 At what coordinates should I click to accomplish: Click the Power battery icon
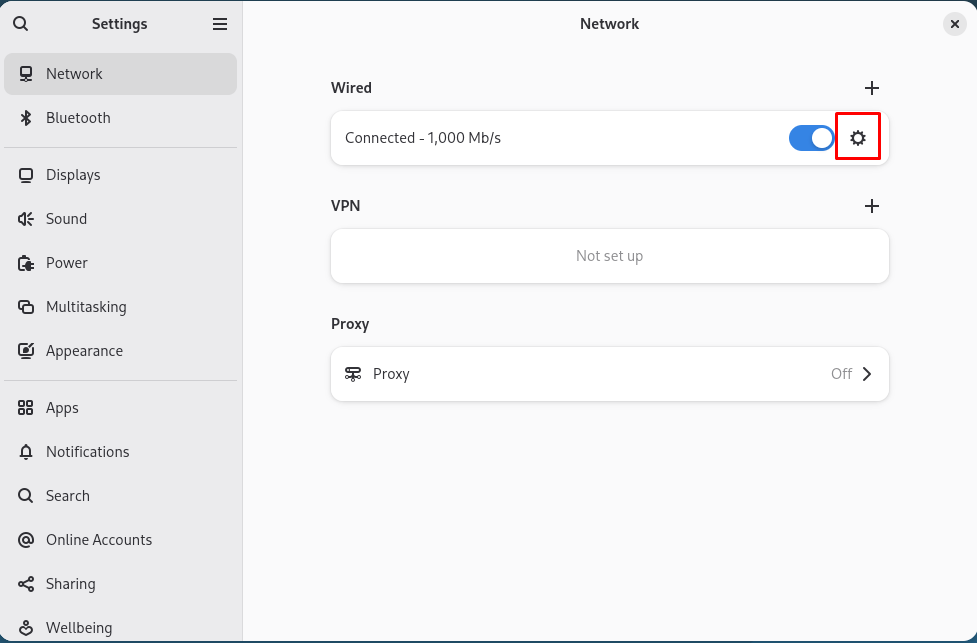[26, 263]
